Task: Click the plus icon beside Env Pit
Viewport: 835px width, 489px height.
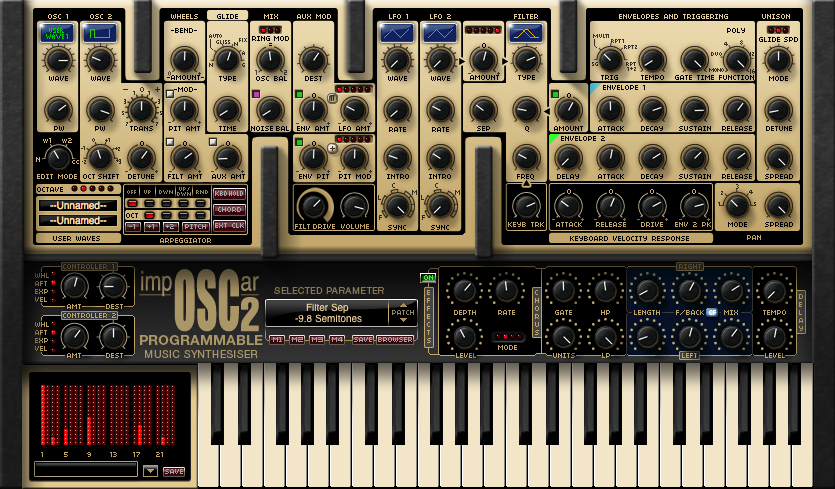Action: [x=332, y=148]
